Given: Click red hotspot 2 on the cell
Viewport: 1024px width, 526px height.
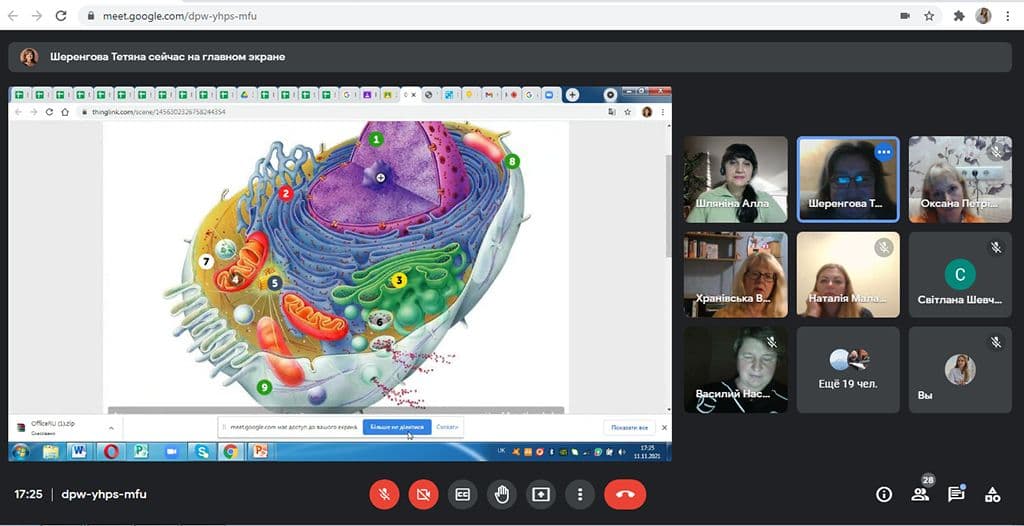Looking at the screenshot, I should pyautogui.click(x=285, y=193).
